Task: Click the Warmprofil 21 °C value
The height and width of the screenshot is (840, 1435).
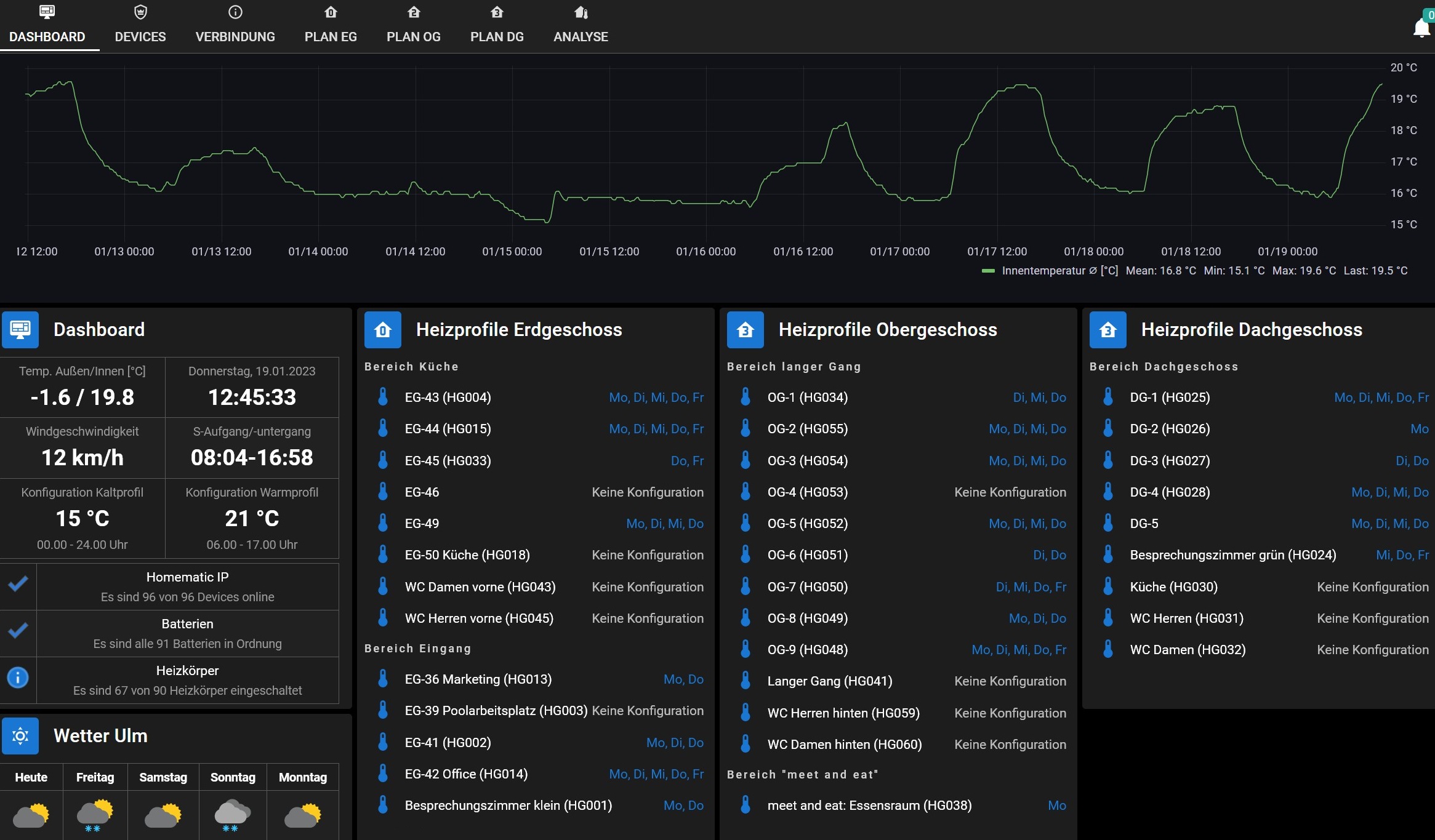Action: click(252, 518)
